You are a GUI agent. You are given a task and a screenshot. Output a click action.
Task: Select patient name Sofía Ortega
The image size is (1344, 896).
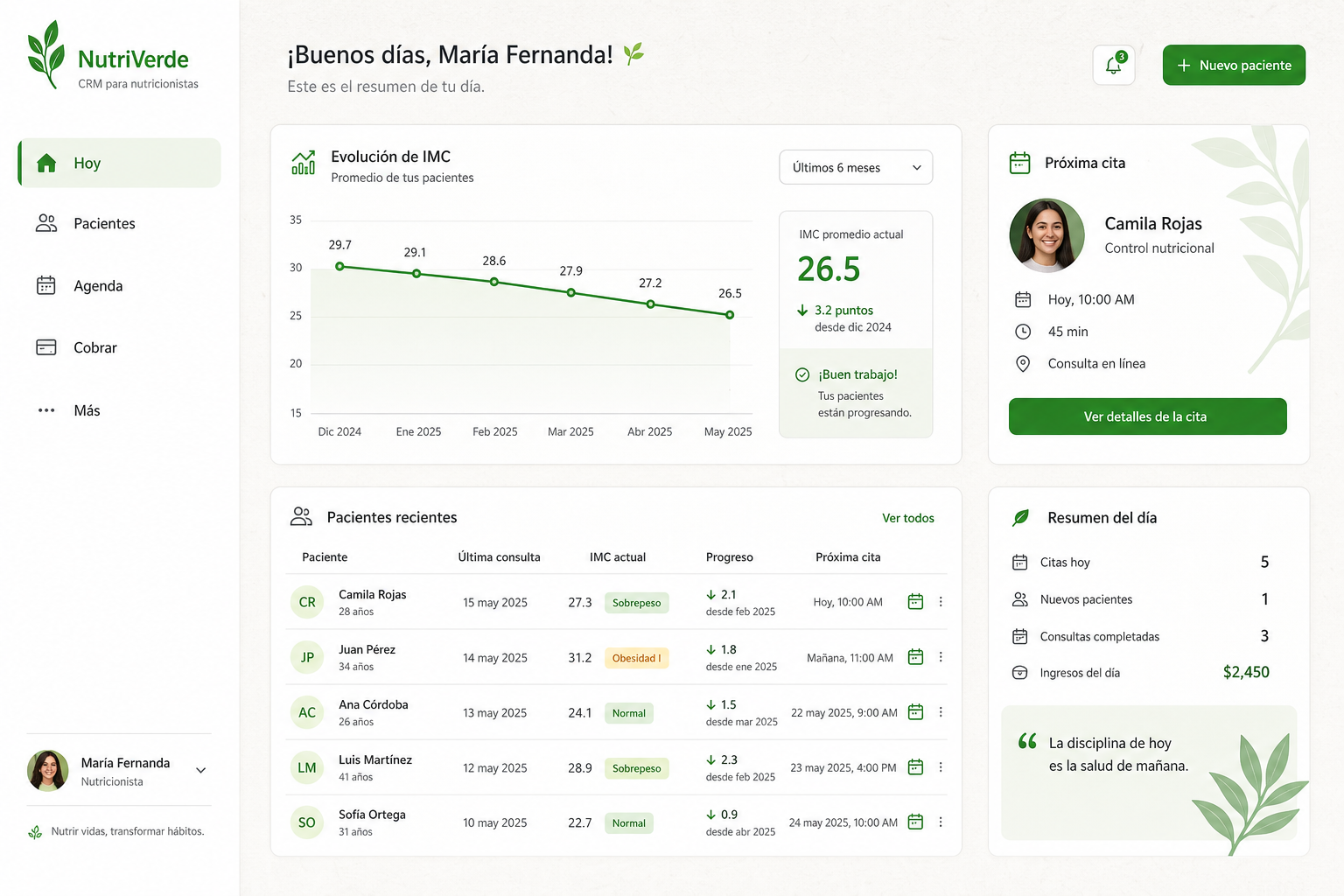(372, 815)
